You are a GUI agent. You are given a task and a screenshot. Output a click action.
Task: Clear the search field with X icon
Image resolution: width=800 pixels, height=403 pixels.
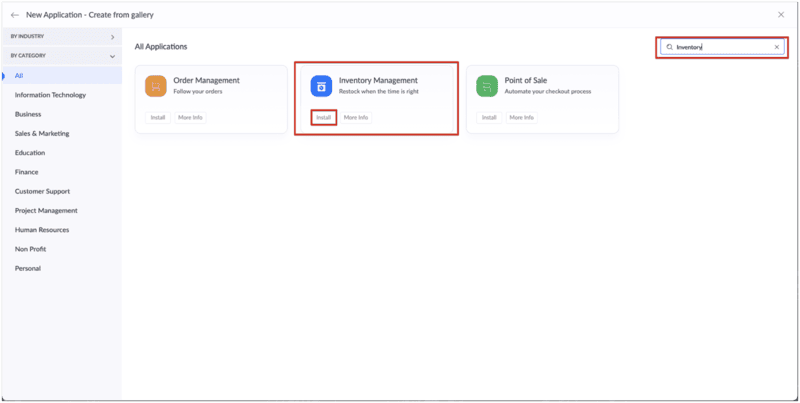776,47
